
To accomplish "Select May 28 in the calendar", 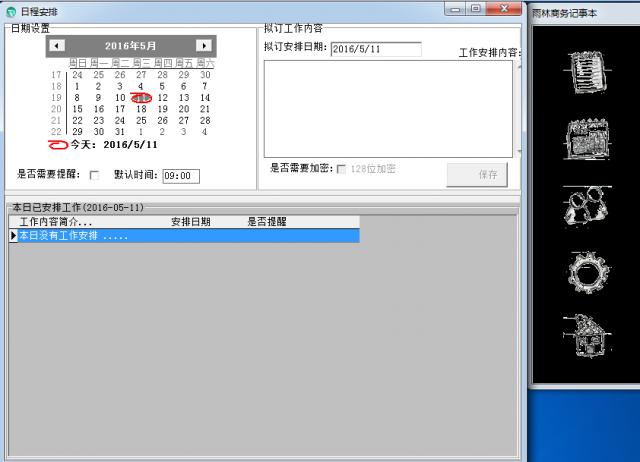I will [205, 120].
